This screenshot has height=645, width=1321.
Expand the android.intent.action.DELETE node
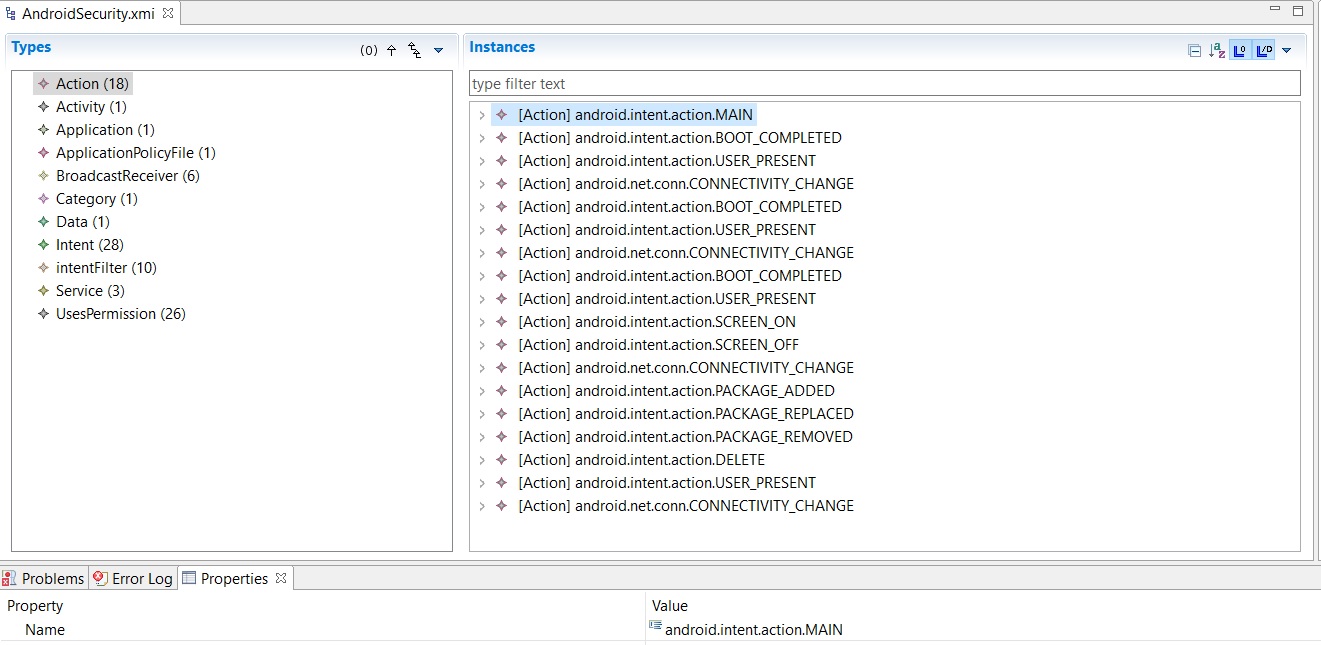pyautogui.click(x=482, y=460)
